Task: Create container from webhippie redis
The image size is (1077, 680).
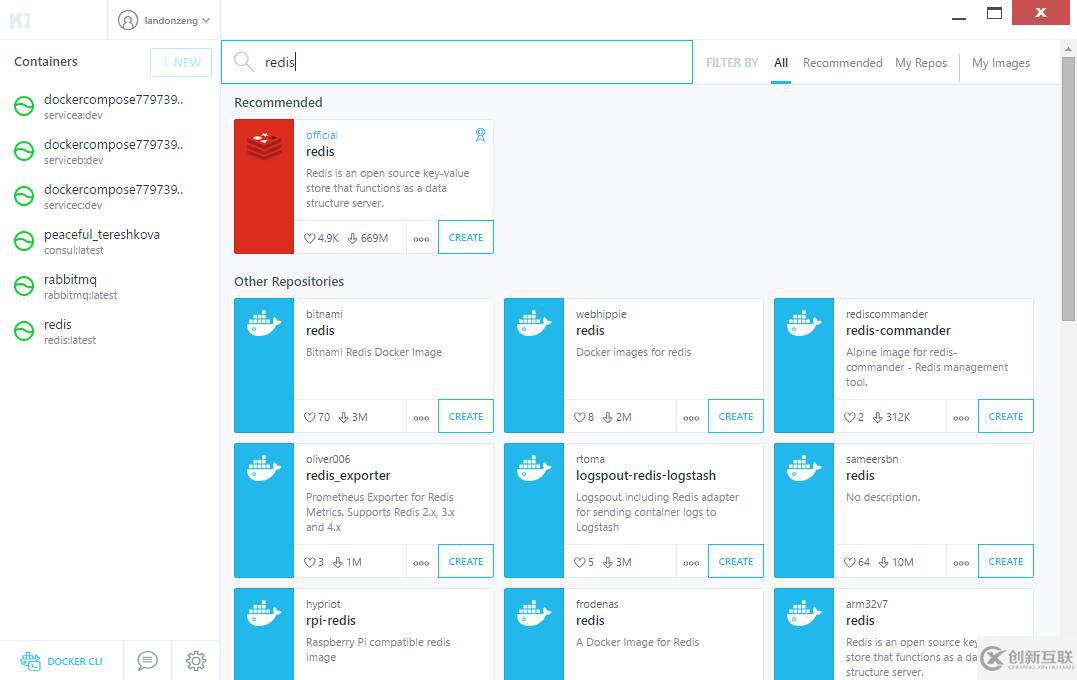Action: coord(736,416)
